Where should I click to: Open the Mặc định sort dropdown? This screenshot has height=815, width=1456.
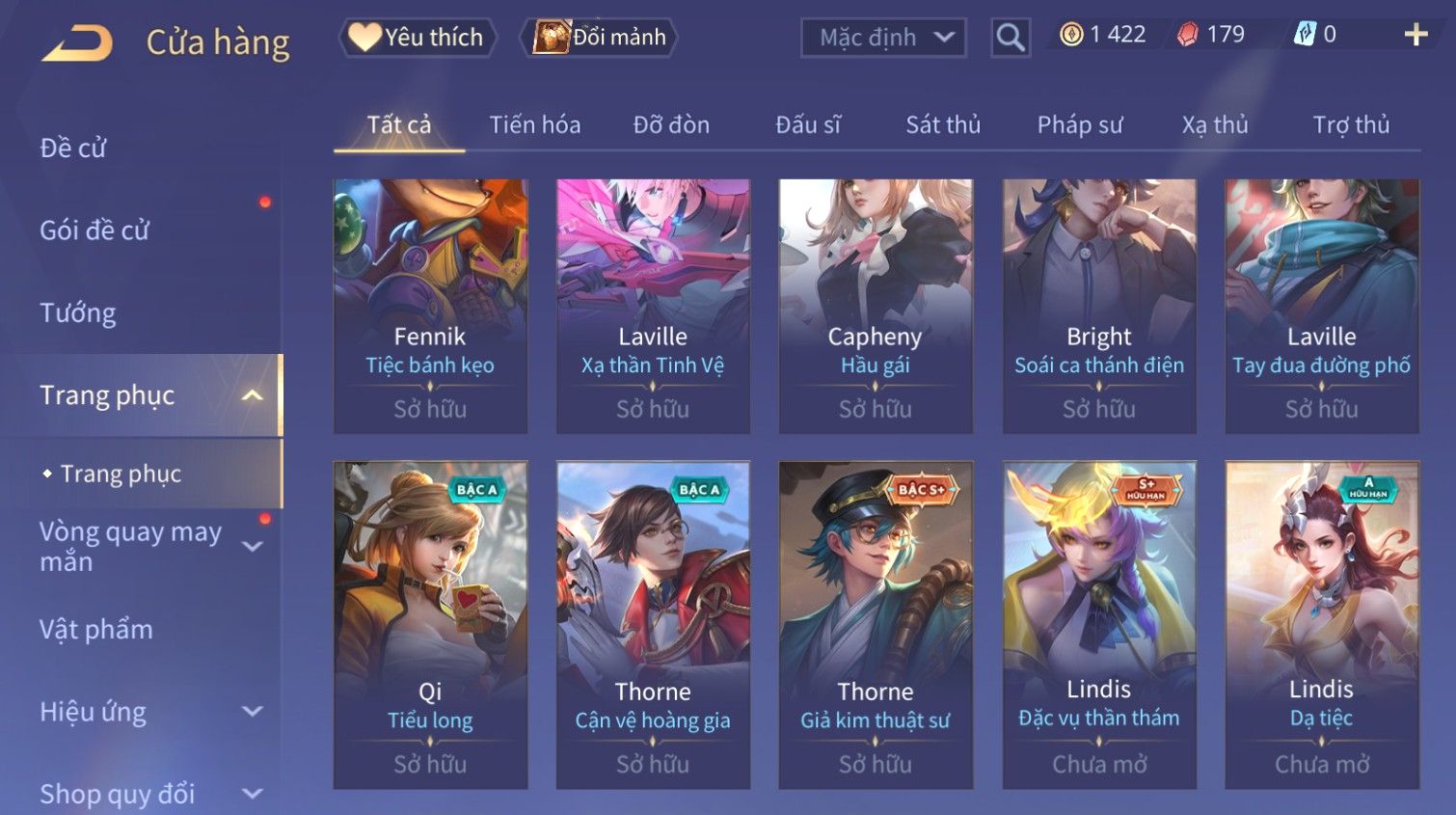point(883,38)
